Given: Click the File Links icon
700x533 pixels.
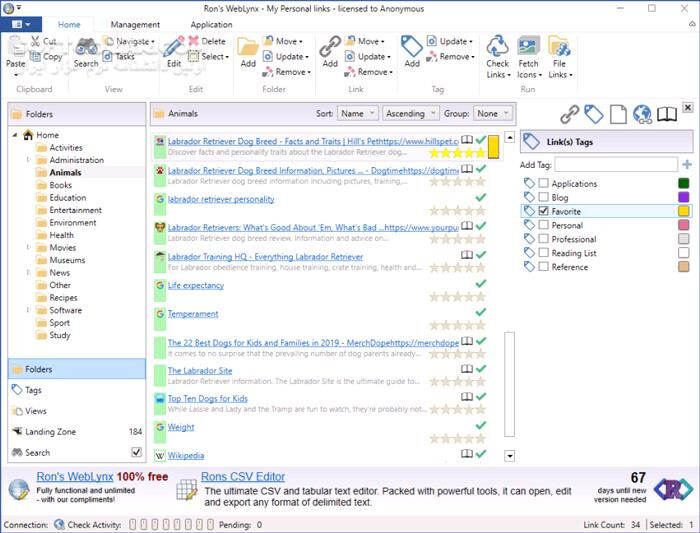Looking at the screenshot, I should [x=559, y=47].
